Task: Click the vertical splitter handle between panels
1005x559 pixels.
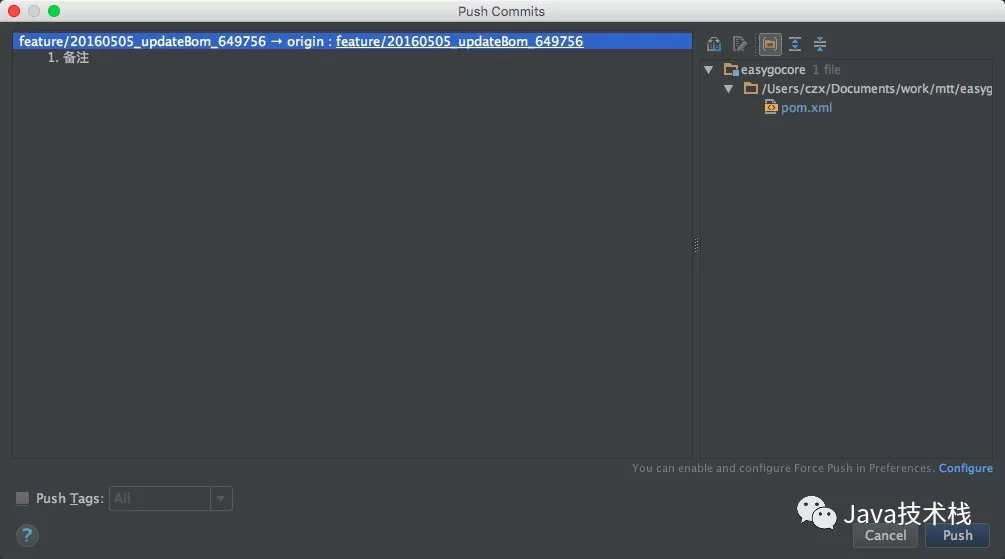Action: coord(696,245)
